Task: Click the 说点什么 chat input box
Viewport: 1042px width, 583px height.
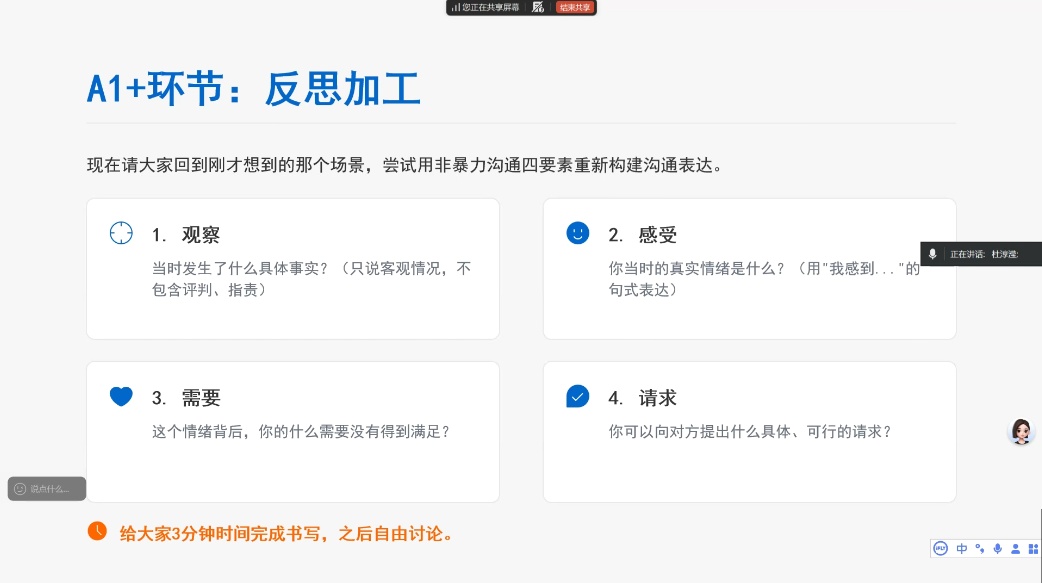Action: 50,489
